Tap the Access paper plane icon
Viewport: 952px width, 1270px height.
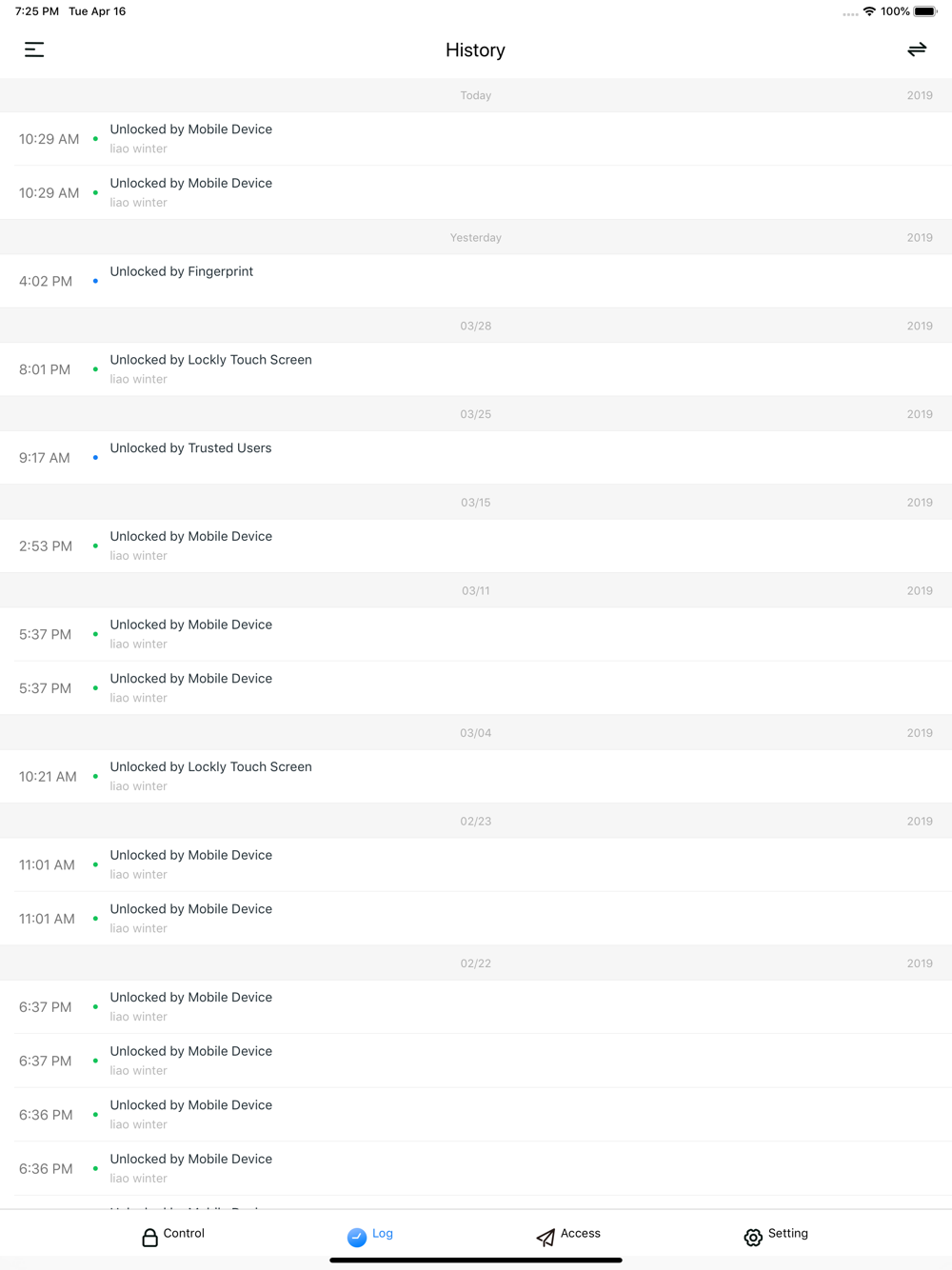(545, 1237)
